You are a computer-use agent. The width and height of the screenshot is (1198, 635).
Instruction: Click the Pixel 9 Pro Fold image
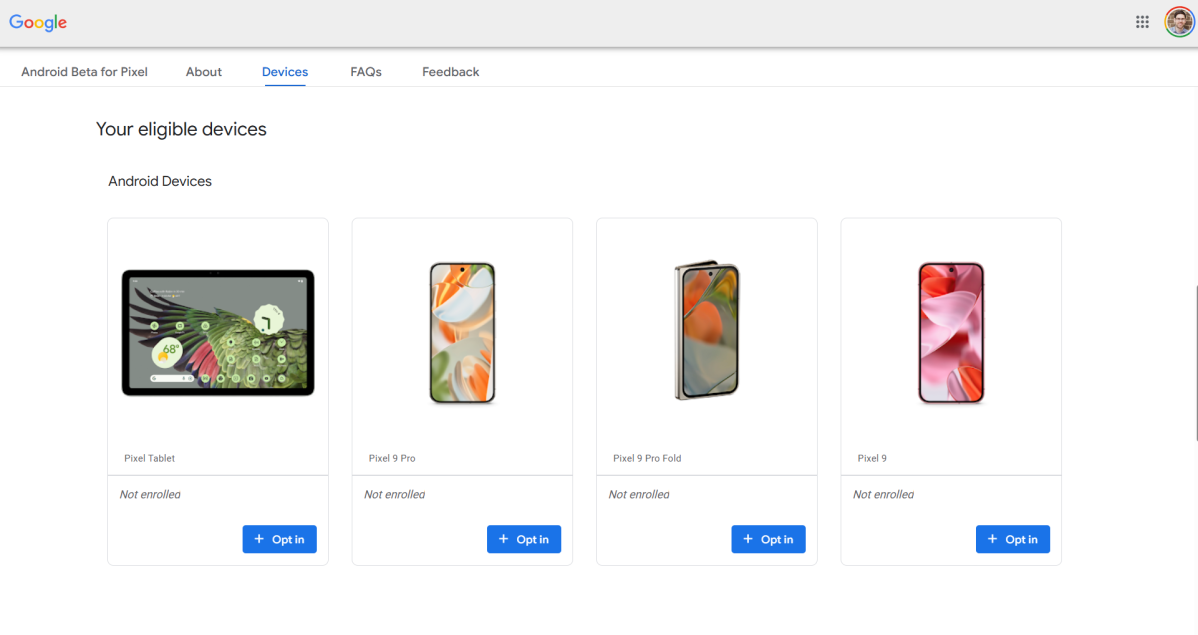click(707, 330)
